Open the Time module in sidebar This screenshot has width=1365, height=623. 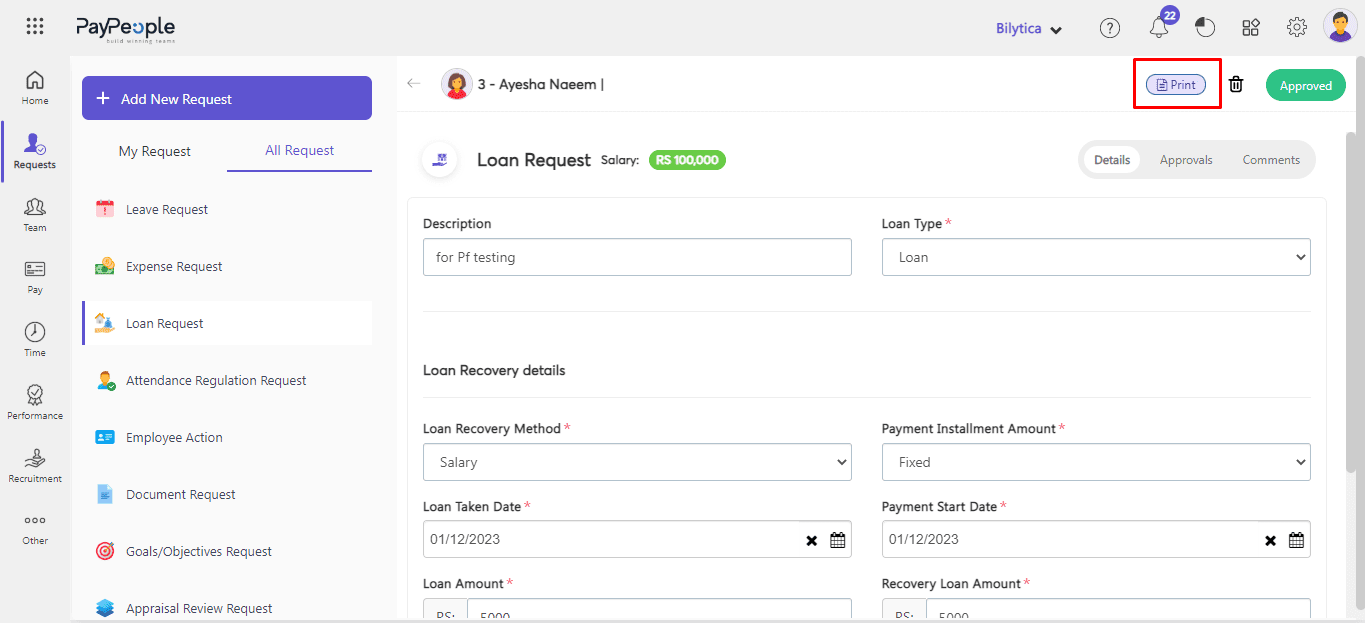[x=35, y=339]
